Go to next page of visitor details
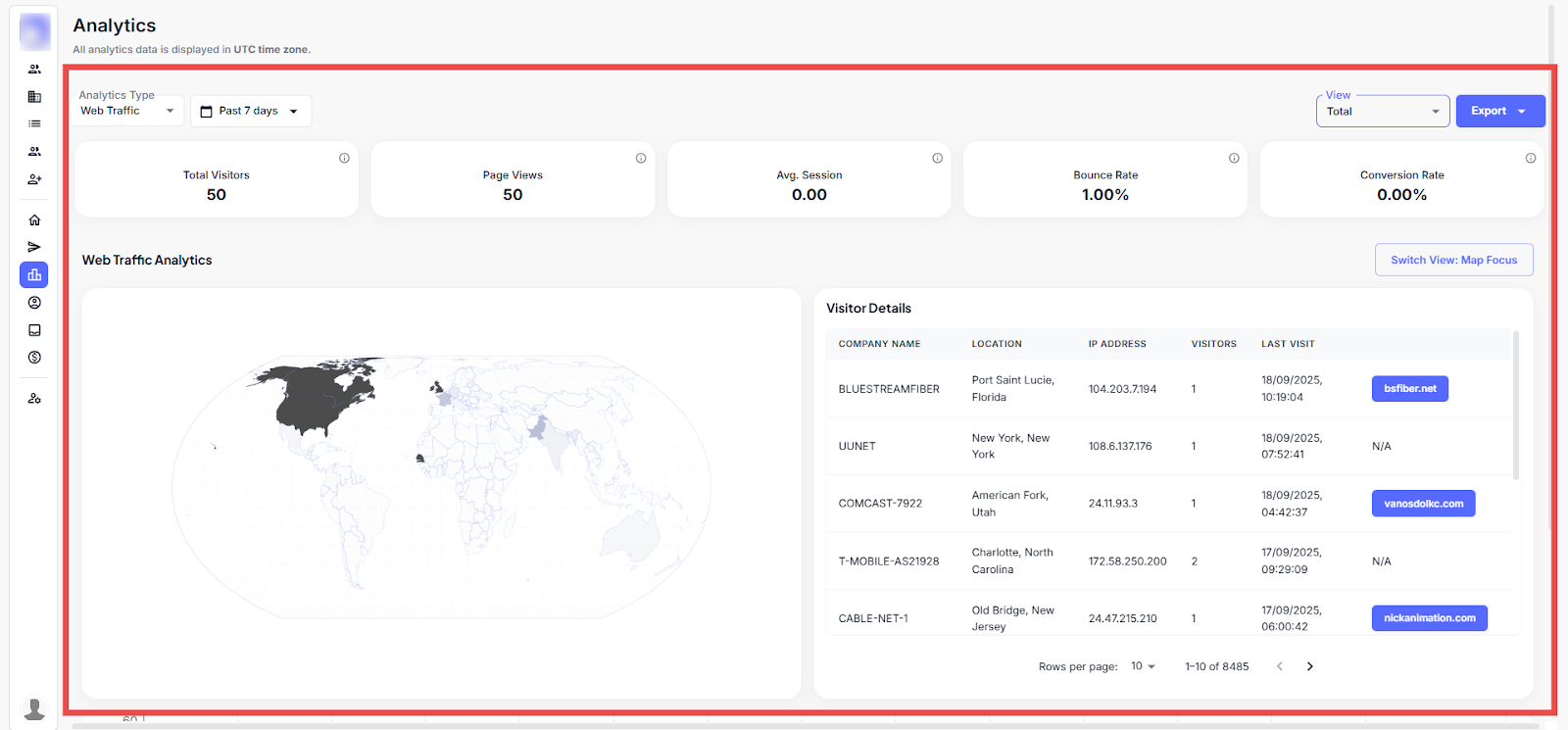The width and height of the screenshot is (1568, 730). (1309, 666)
